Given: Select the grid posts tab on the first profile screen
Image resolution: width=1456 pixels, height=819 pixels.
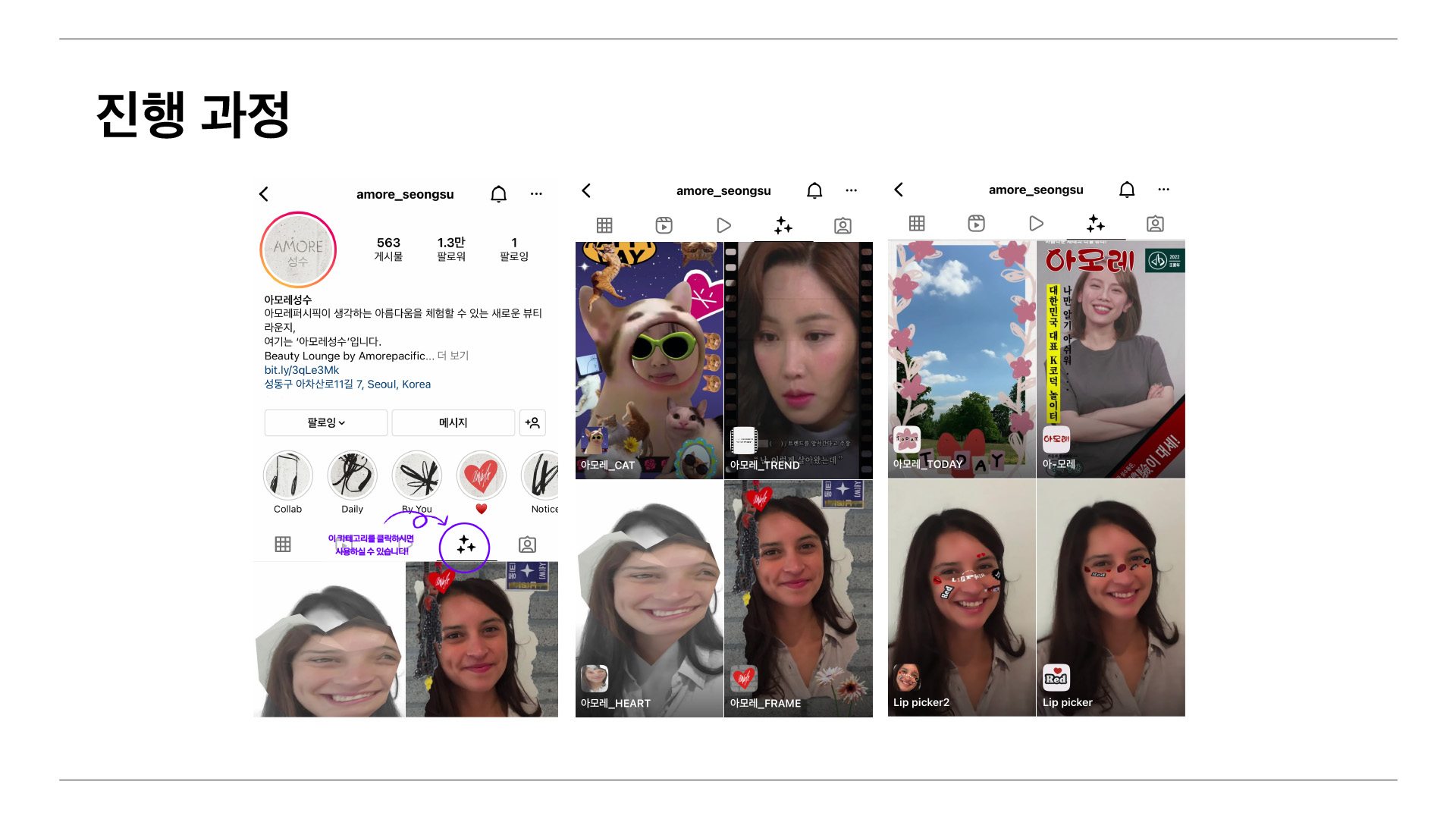Looking at the screenshot, I should coord(283,544).
